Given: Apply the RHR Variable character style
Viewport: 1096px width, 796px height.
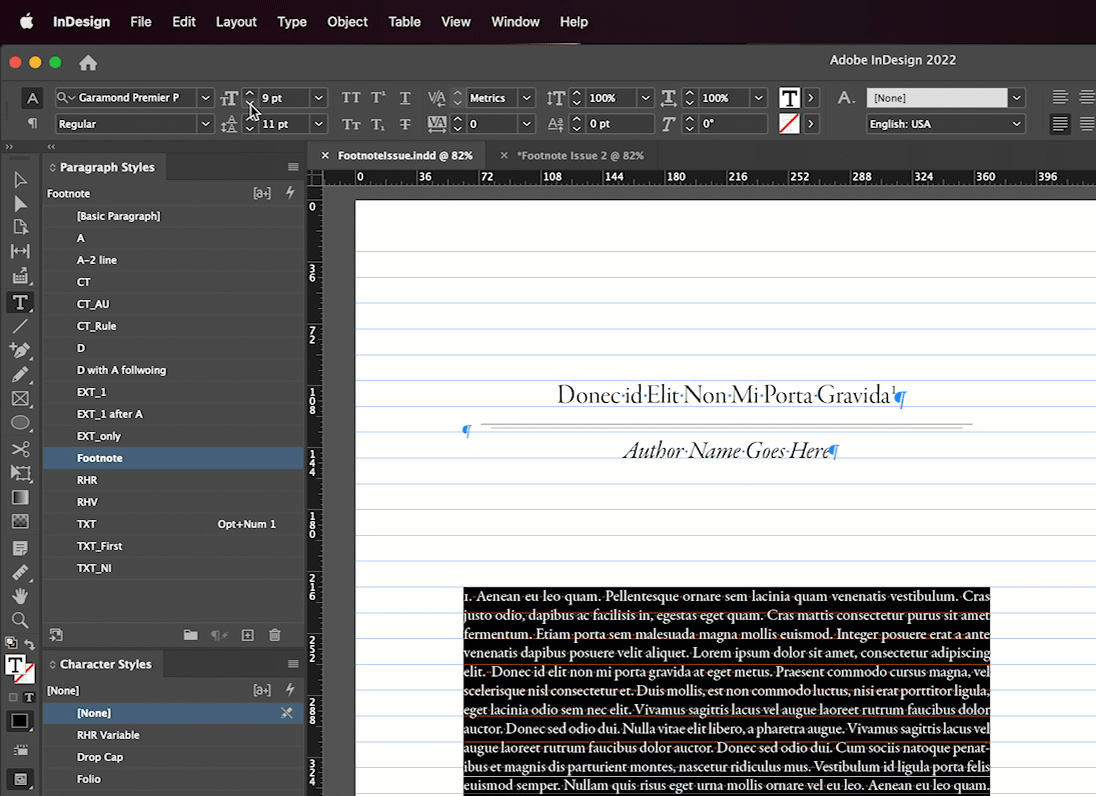Looking at the screenshot, I should (x=173, y=735).
